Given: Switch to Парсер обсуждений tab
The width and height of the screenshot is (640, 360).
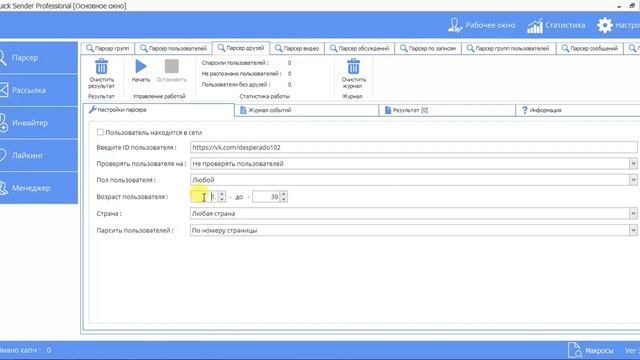Looking at the screenshot, I should point(360,48).
